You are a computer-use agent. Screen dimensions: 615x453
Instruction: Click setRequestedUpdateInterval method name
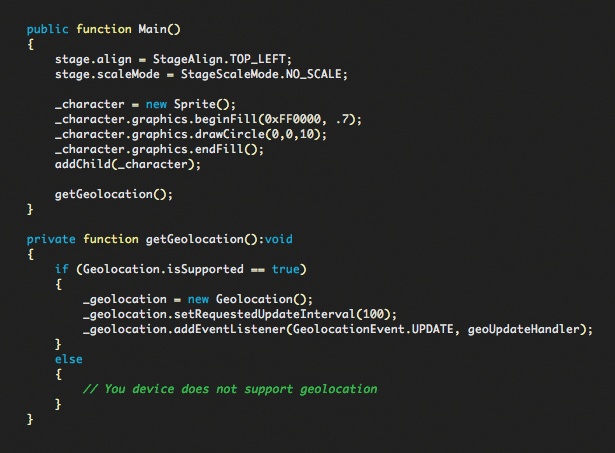point(264,314)
